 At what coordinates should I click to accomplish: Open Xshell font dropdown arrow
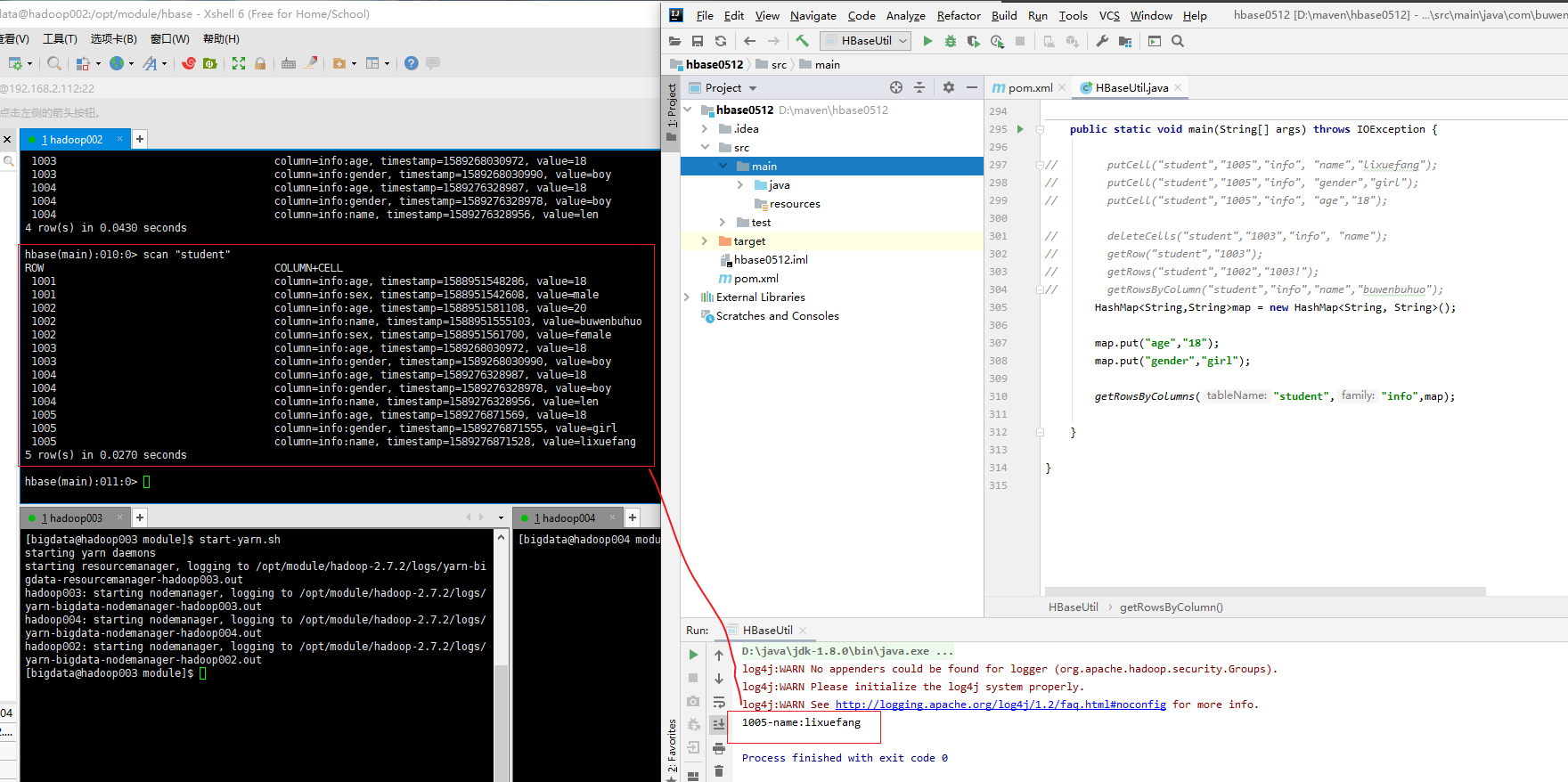coord(164,63)
